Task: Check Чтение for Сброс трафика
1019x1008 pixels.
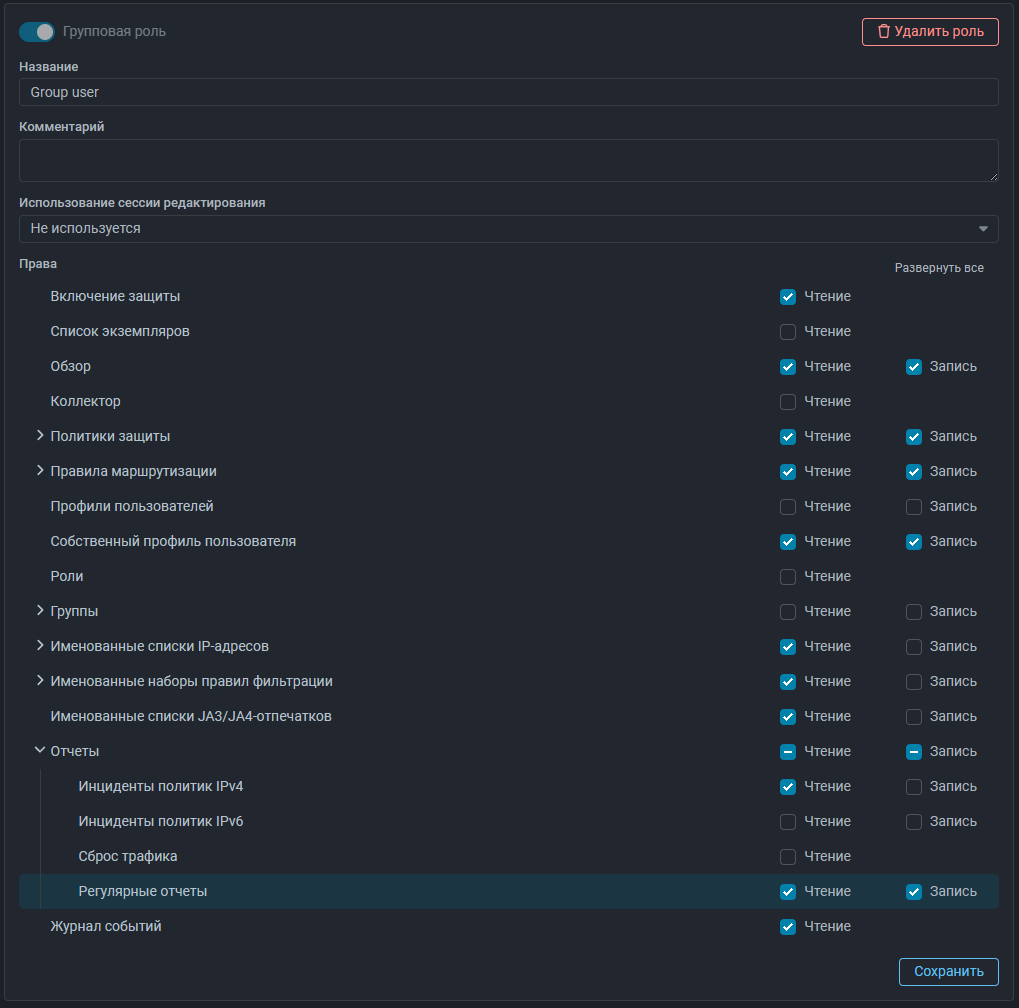Action: tap(788, 857)
